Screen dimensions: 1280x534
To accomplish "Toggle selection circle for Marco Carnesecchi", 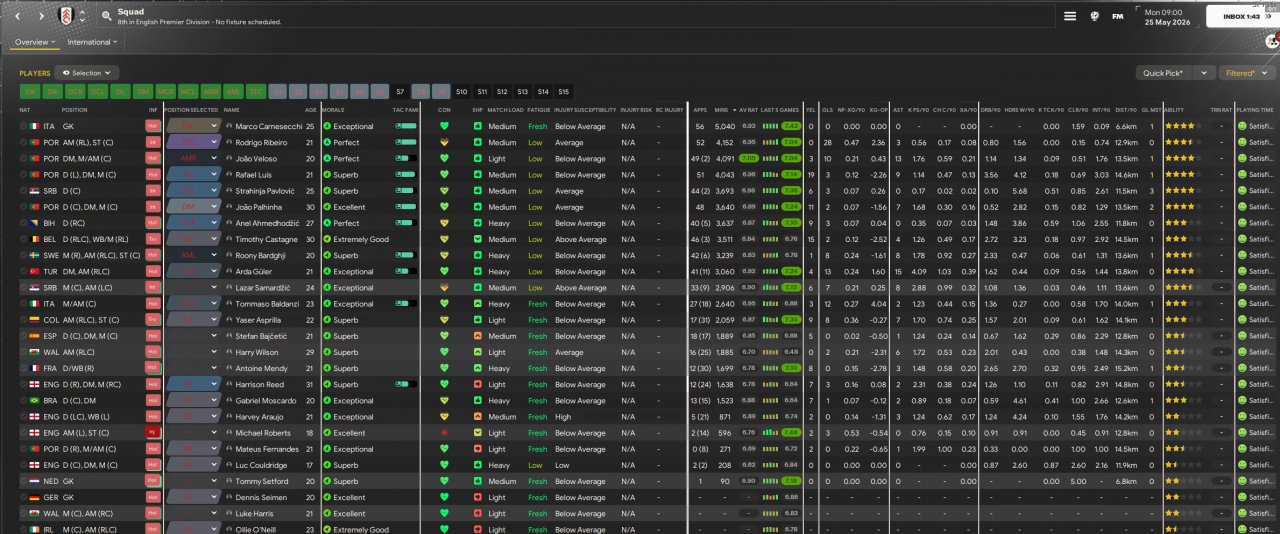I will (24, 127).
